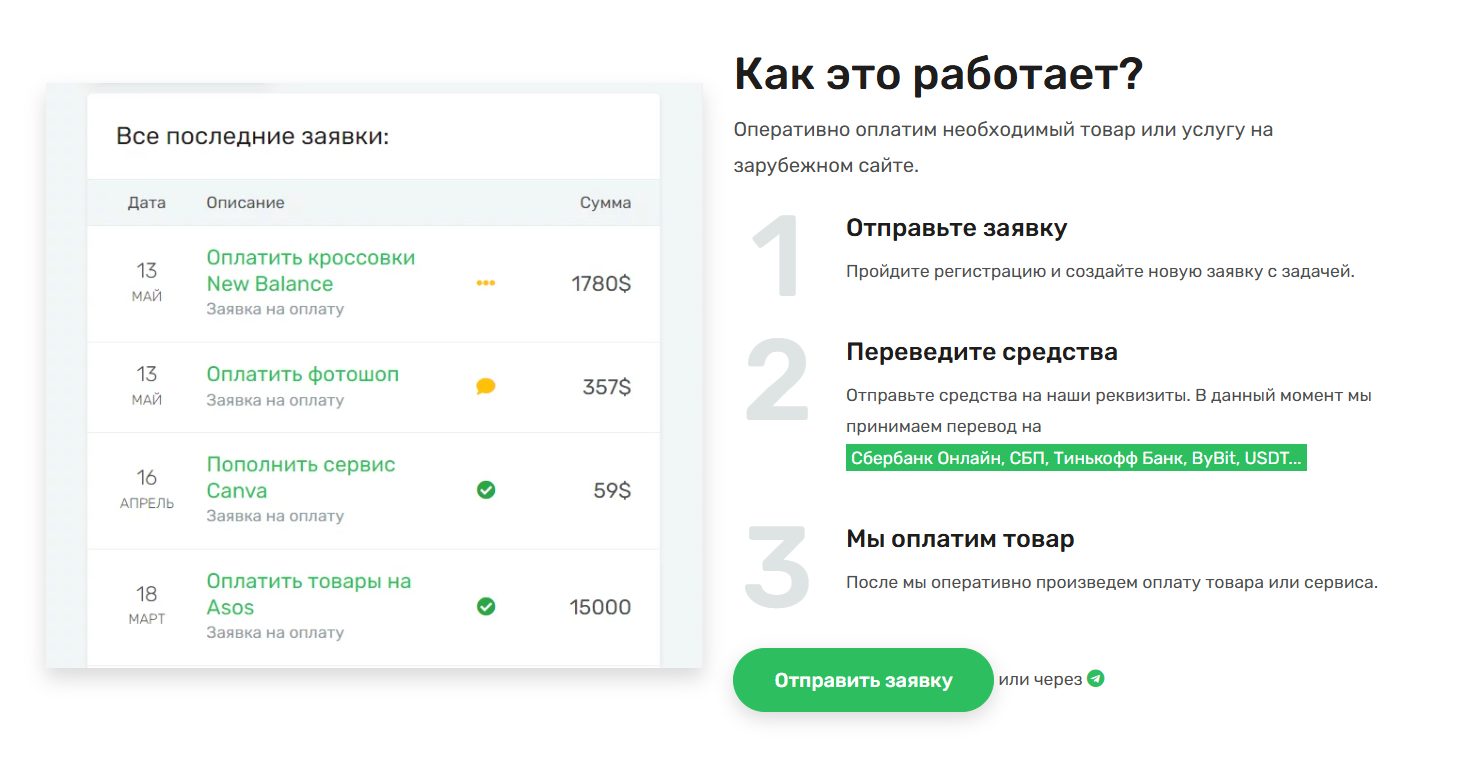Click the green checkmark icon for Asos request
Image resolution: width=1481 pixels, height=768 pixels.
486,606
